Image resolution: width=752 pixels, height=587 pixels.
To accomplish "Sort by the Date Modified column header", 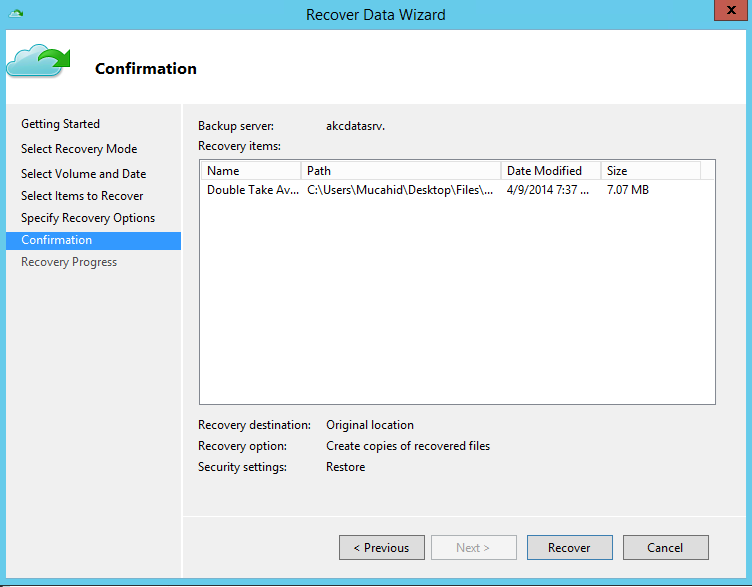I will tap(551, 171).
